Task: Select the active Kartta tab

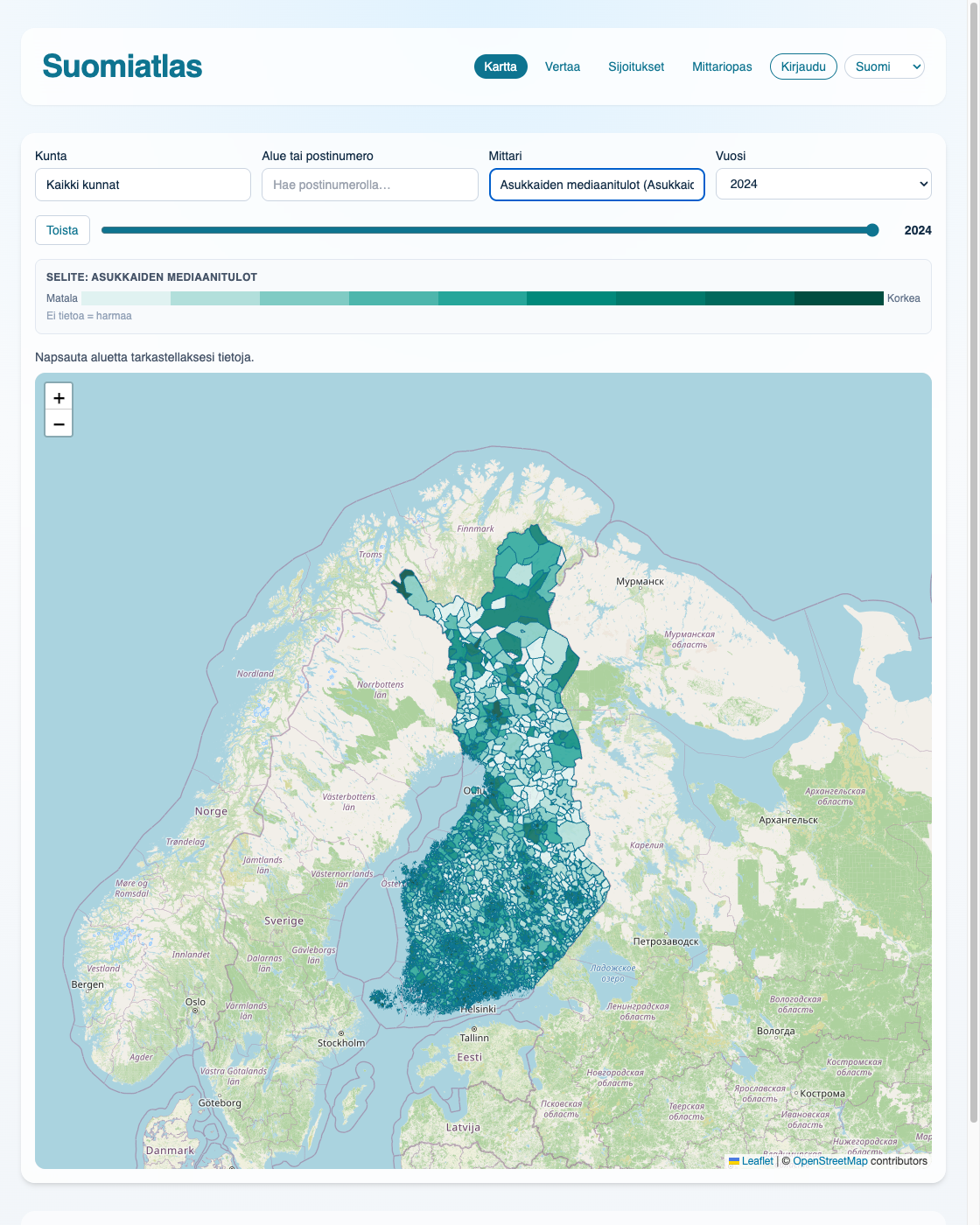Action: pyautogui.click(x=500, y=66)
